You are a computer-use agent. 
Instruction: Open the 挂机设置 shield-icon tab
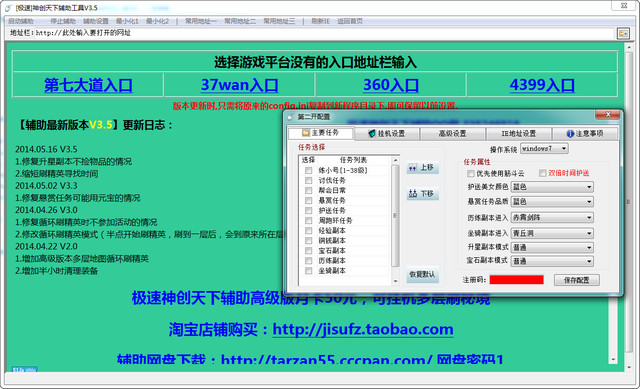(387, 133)
